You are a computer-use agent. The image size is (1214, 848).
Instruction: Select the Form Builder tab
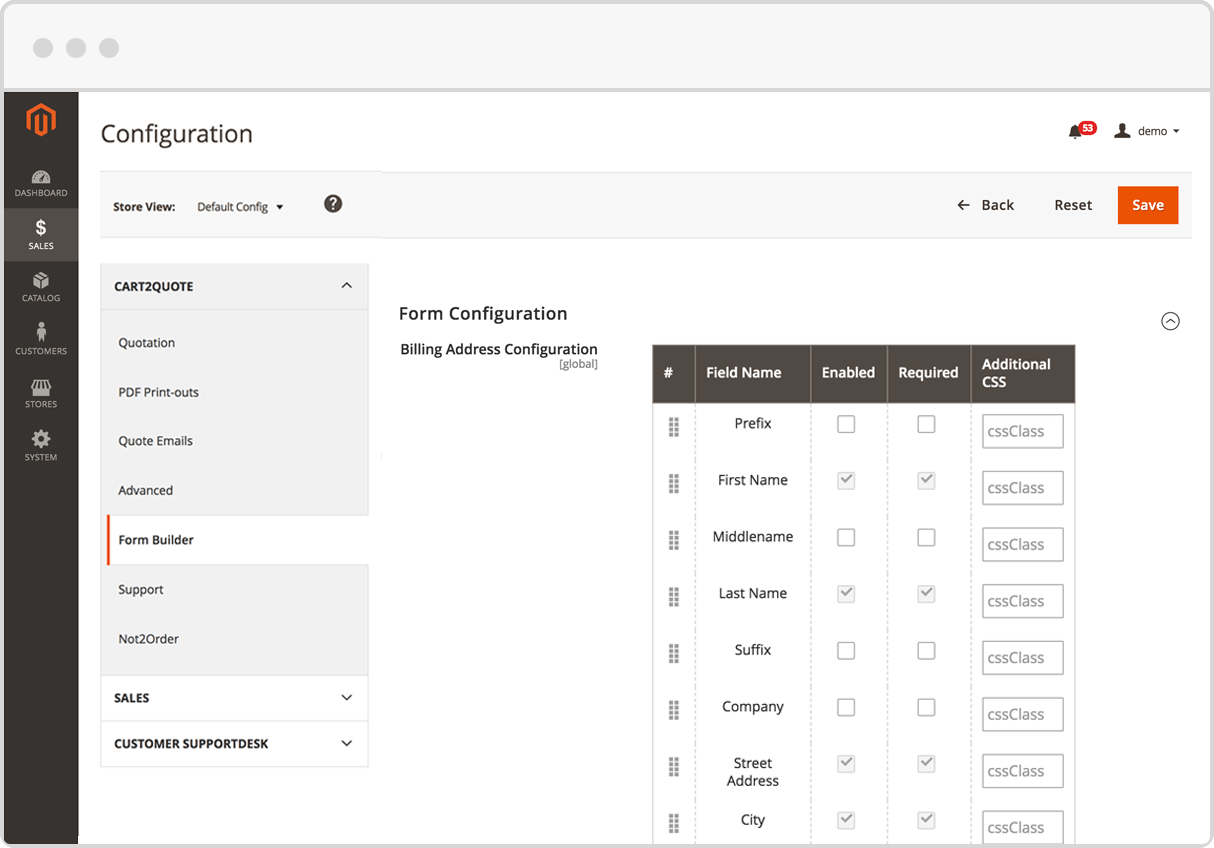(238, 540)
